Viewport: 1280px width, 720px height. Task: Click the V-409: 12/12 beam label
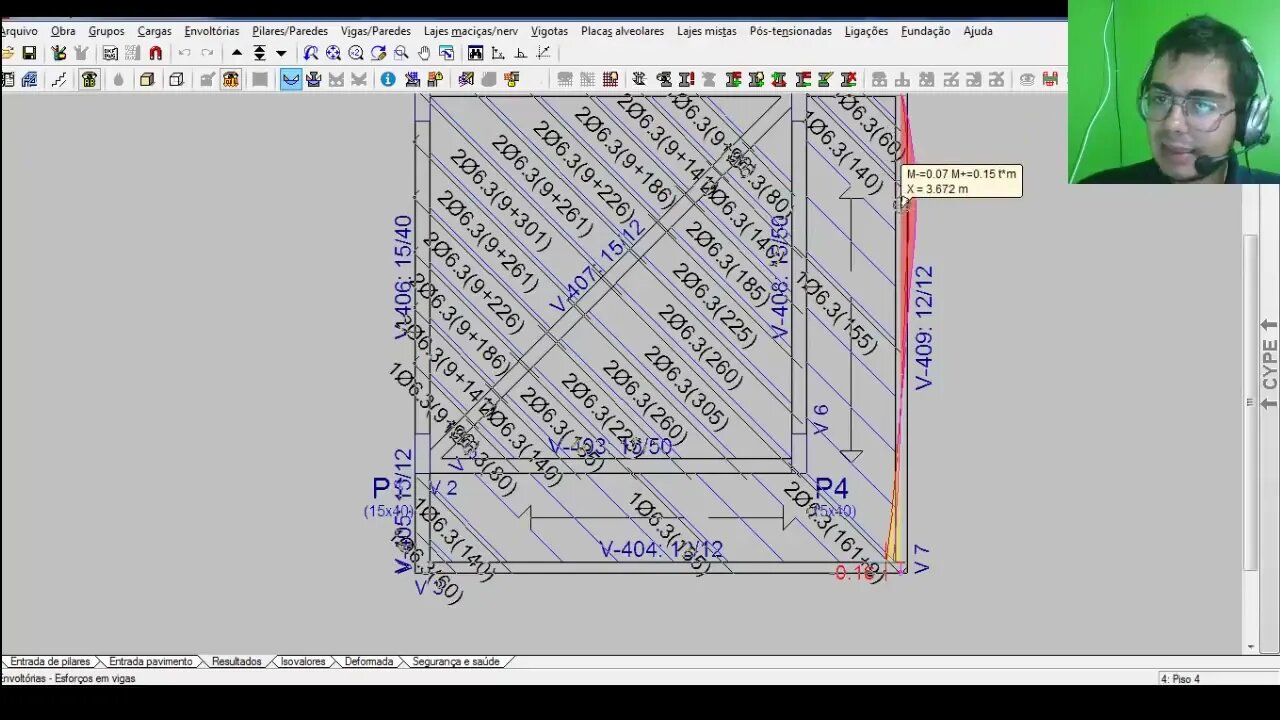click(923, 328)
